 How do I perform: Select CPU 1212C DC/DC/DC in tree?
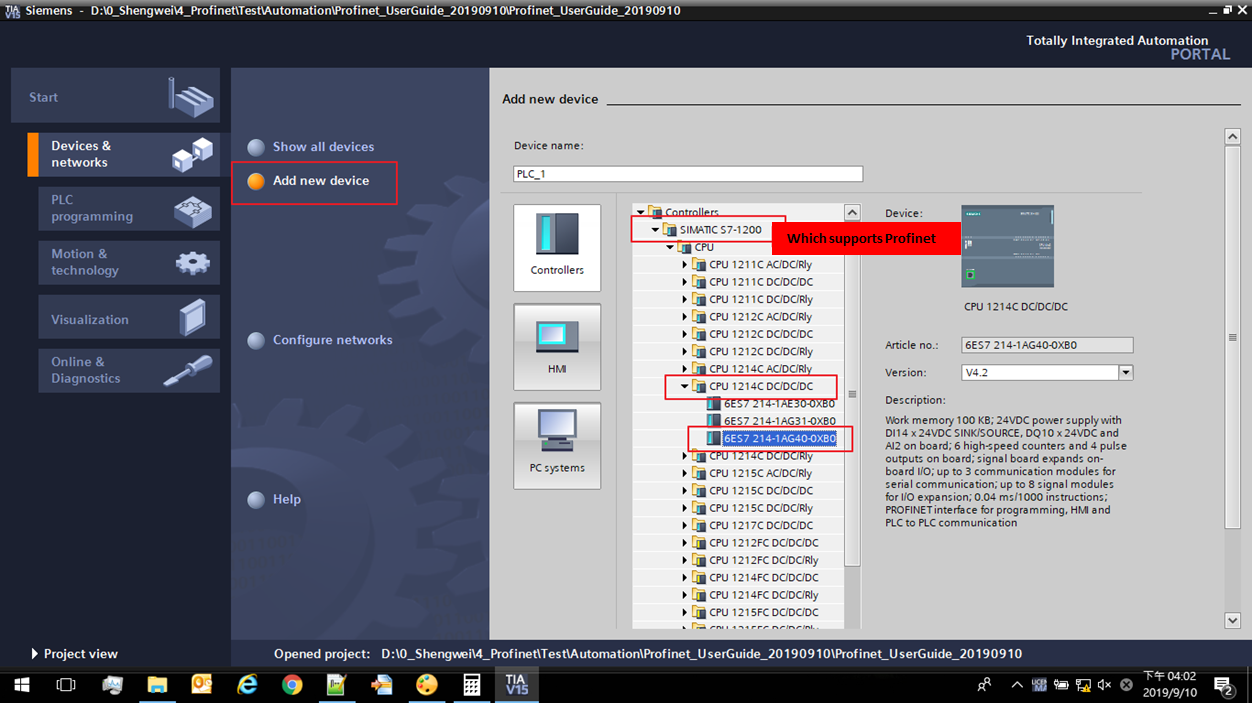point(760,334)
